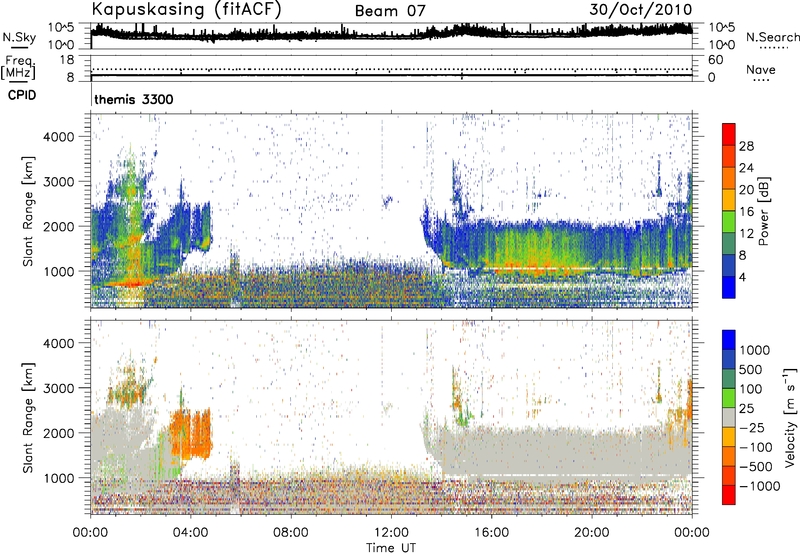Screen dimensions: 800x554
Task: Click the Slant Range label of power panel
Action: point(28,211)
